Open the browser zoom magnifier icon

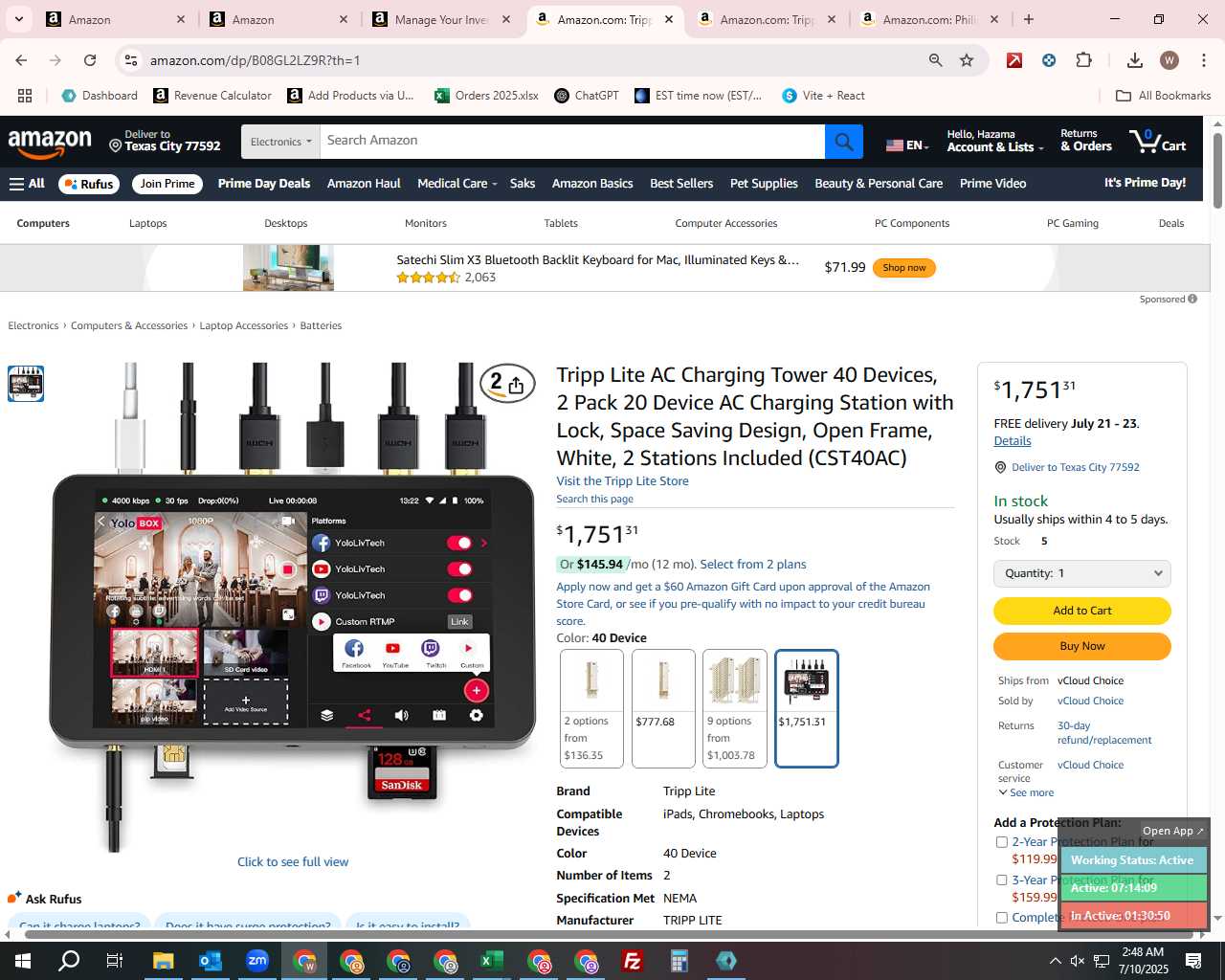coord(935,60)
